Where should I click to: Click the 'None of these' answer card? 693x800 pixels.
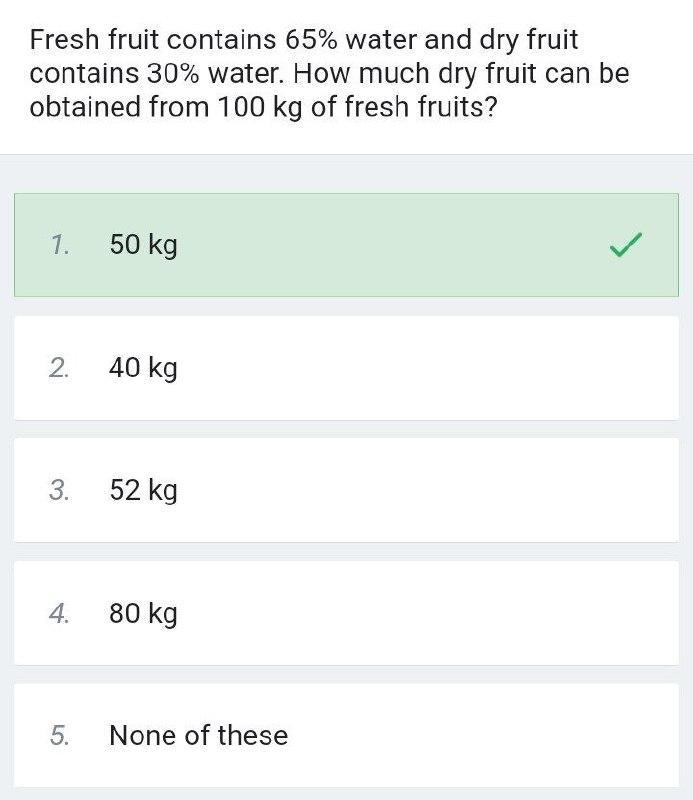pos(346,735)
